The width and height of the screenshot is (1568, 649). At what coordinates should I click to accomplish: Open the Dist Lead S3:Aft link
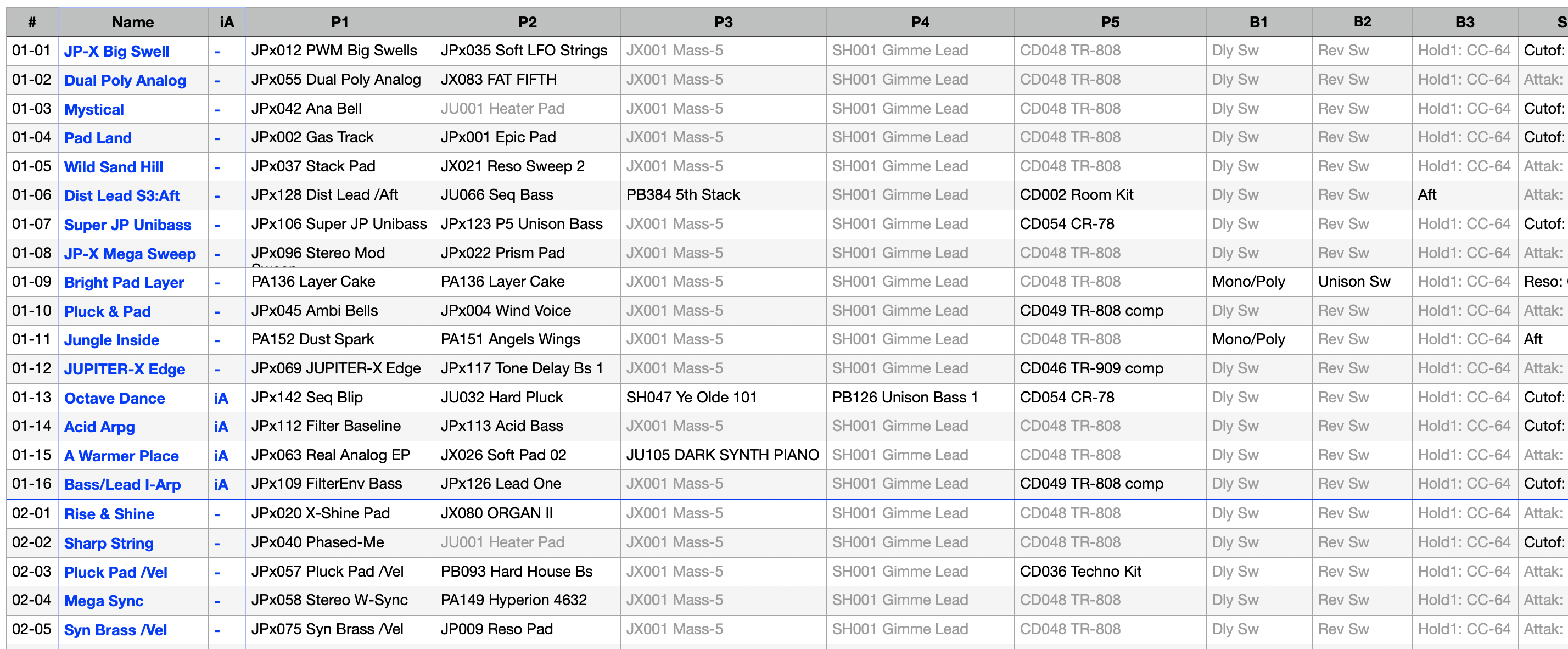[x=122, y=196]
